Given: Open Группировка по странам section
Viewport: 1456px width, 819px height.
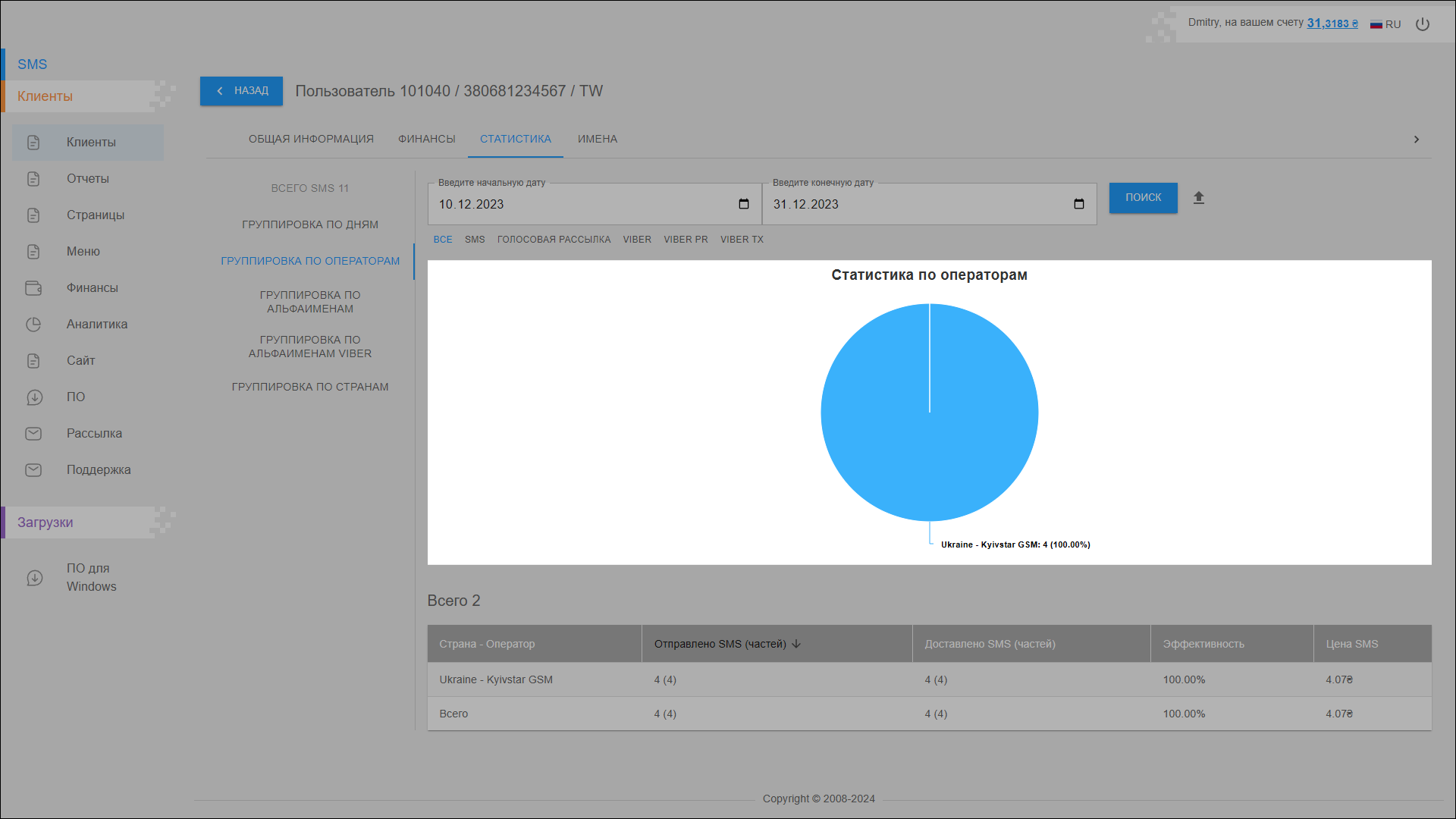Looking at the screenshot, I should pos(309,387).
